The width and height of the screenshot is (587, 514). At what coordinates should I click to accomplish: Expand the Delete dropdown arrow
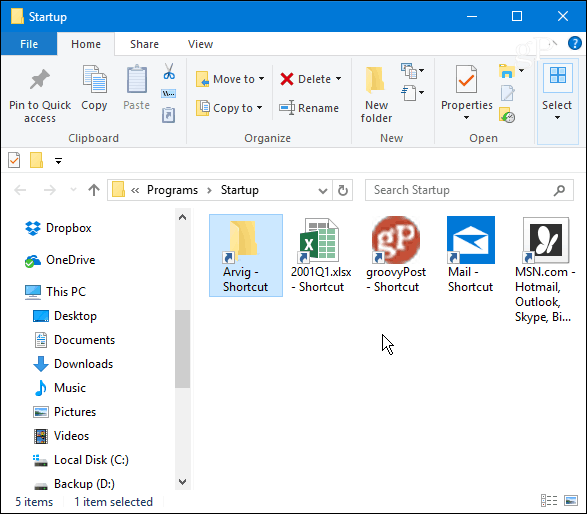[x=338, y=79]
